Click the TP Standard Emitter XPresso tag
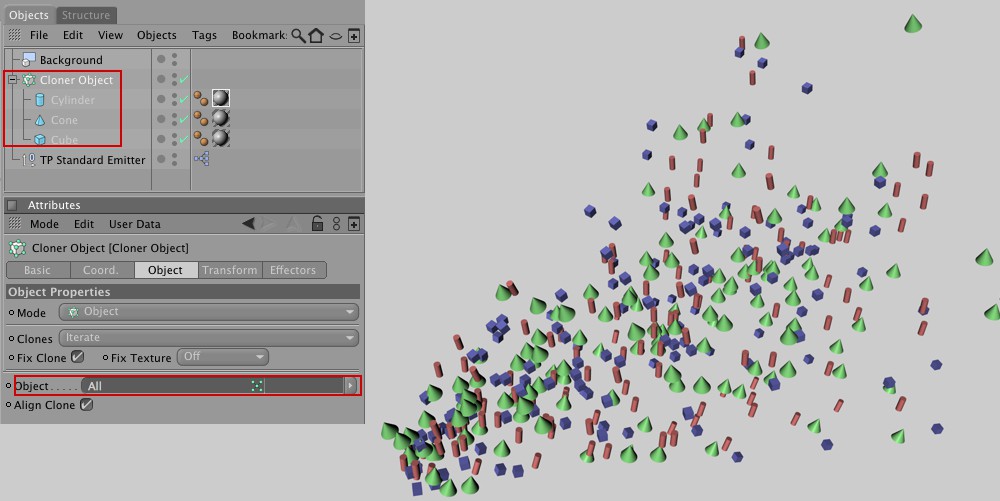 [x=201, y=160]
